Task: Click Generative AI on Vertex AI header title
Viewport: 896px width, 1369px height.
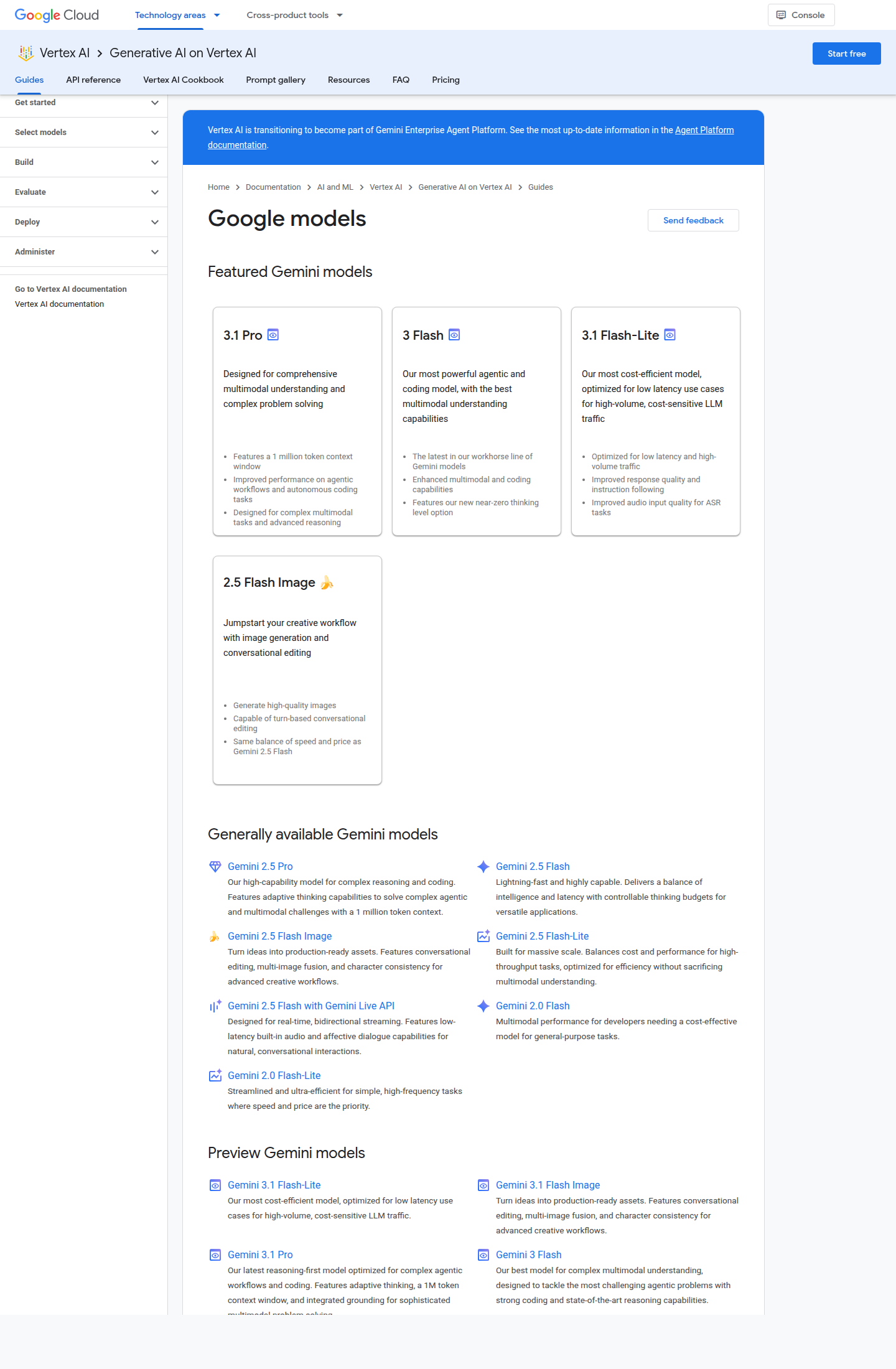Action: click(183, 53)
